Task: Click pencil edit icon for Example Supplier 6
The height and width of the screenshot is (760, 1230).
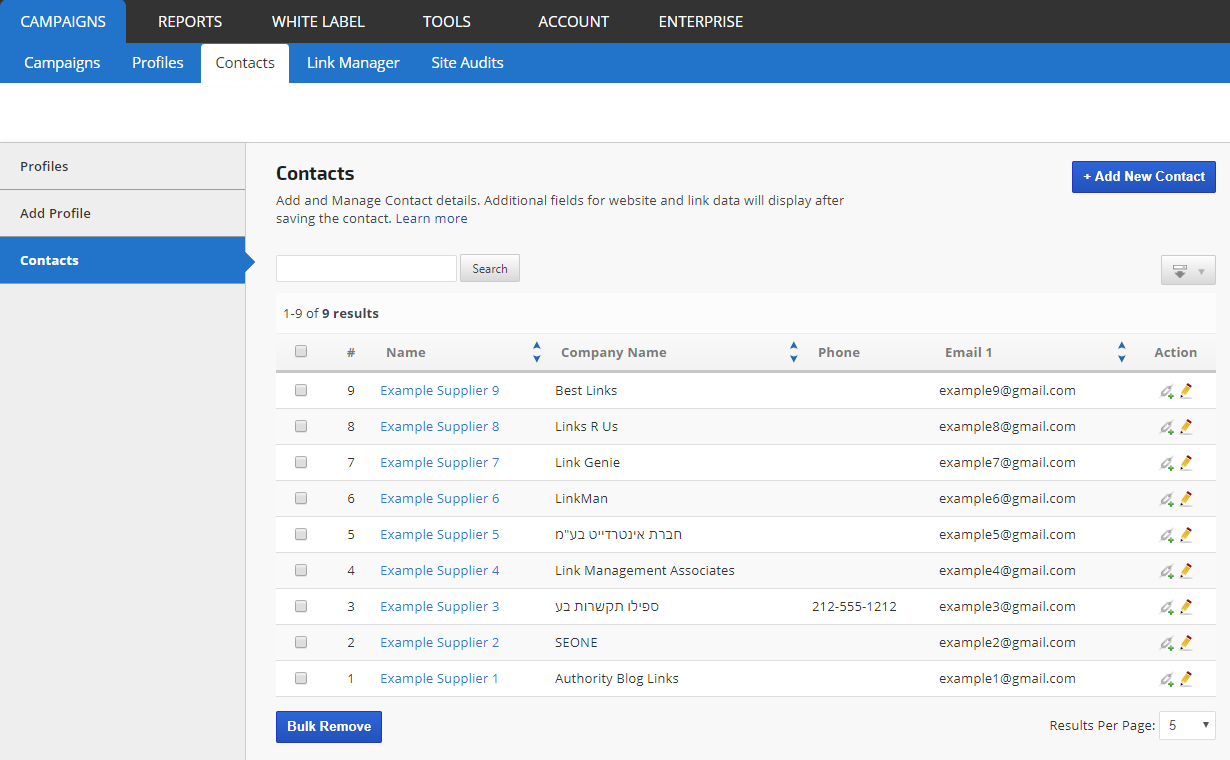Action: tap(1186, 499)
